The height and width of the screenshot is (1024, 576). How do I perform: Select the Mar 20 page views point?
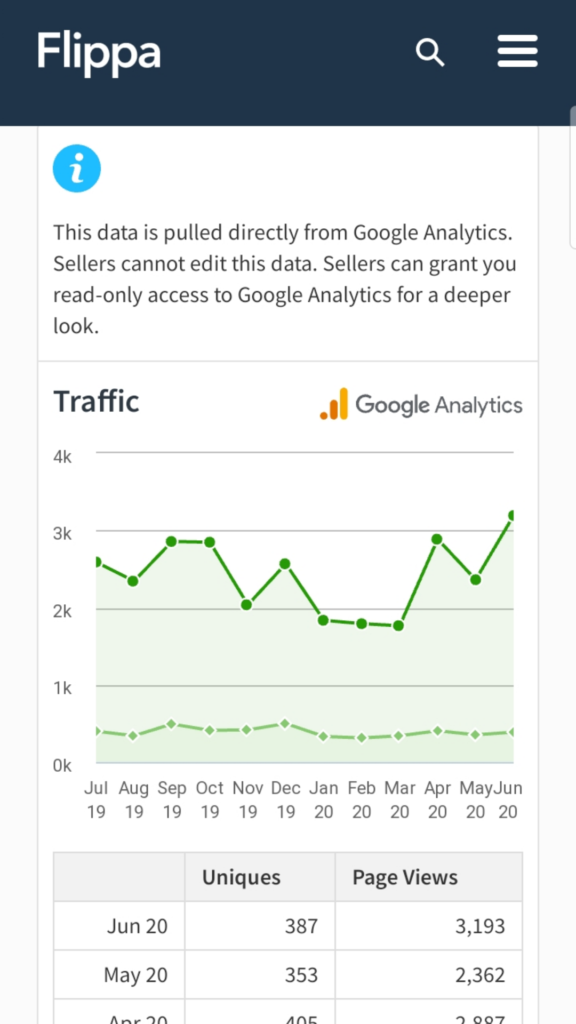tap(398, 626)
